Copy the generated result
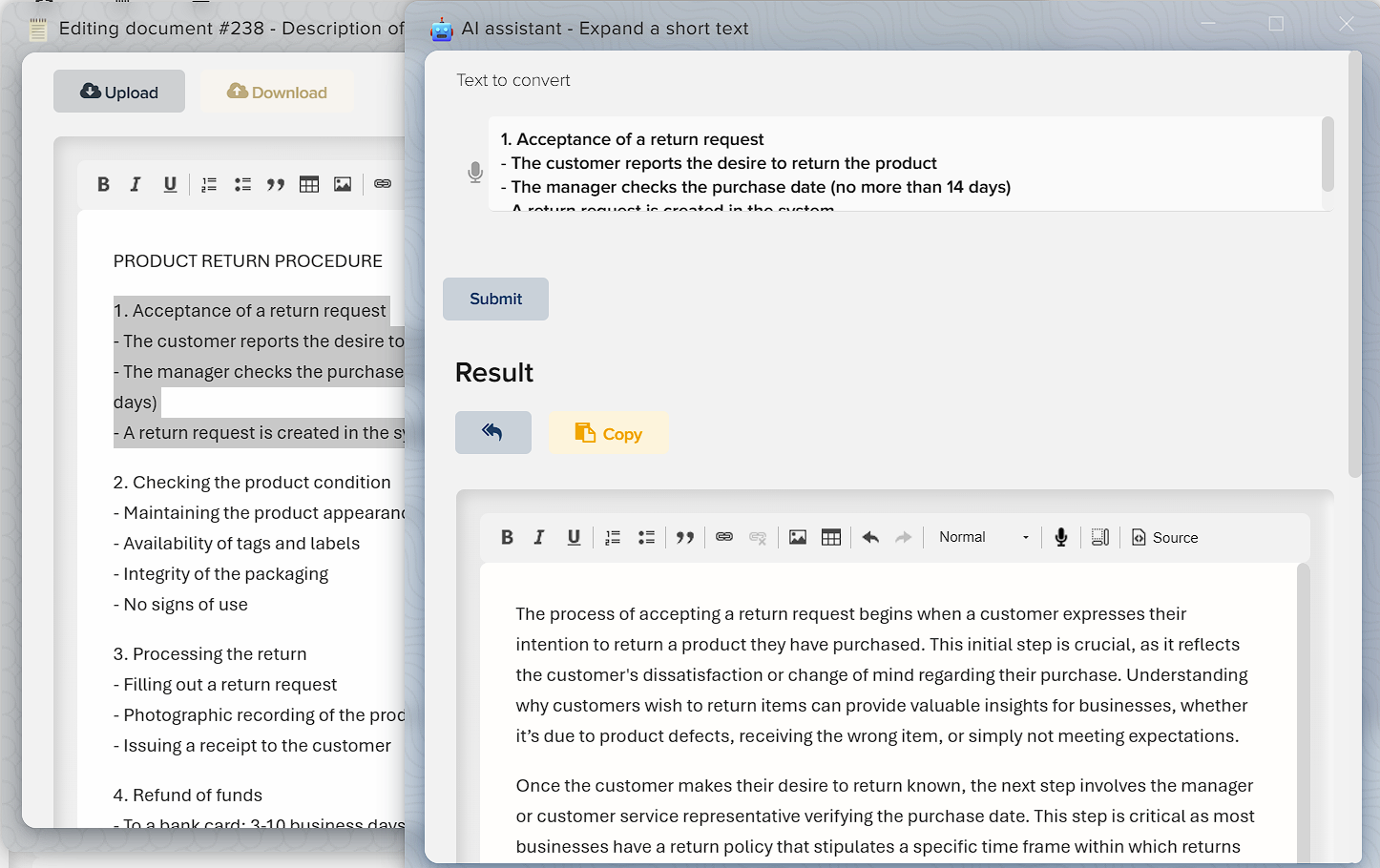1380x868 pixels. pos(608,433)
